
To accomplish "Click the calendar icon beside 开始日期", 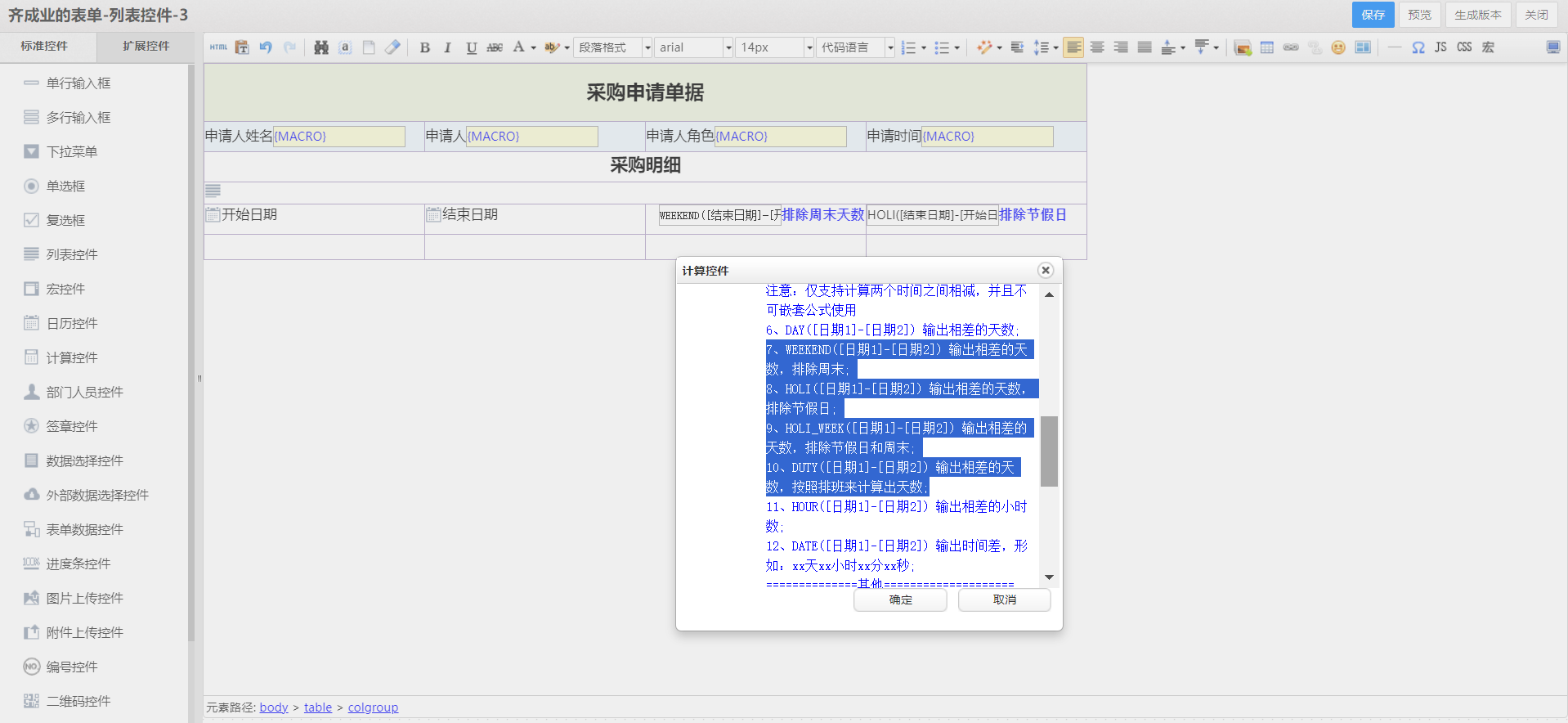I will pos(213,214).
